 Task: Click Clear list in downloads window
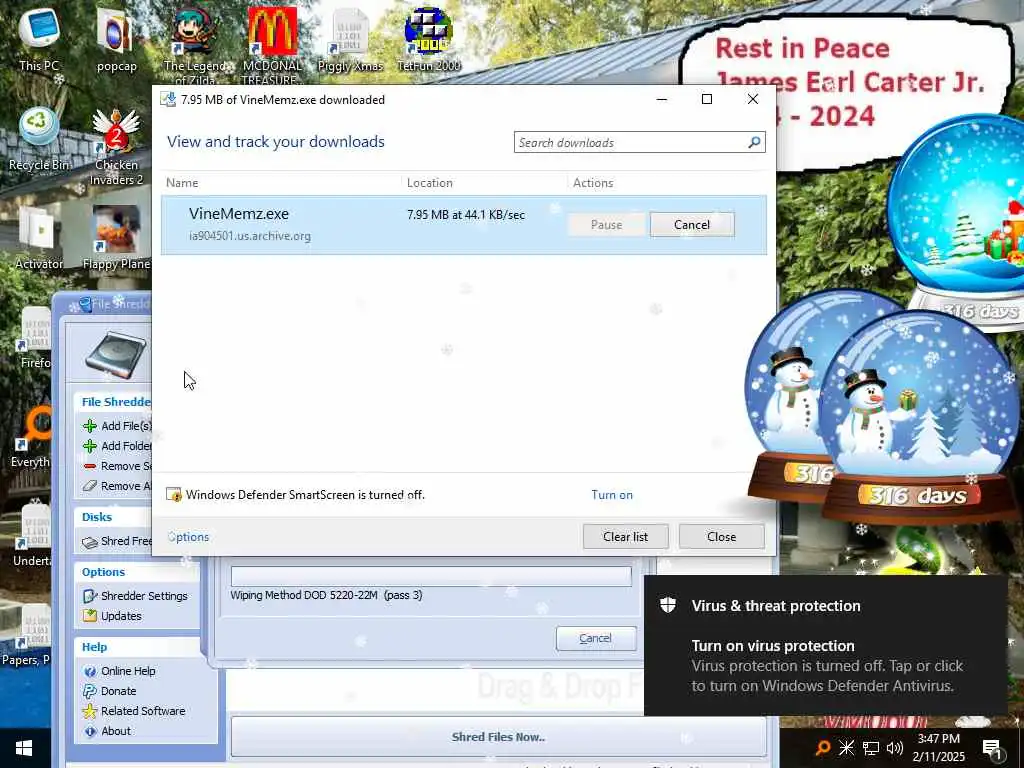pos(626,536)
